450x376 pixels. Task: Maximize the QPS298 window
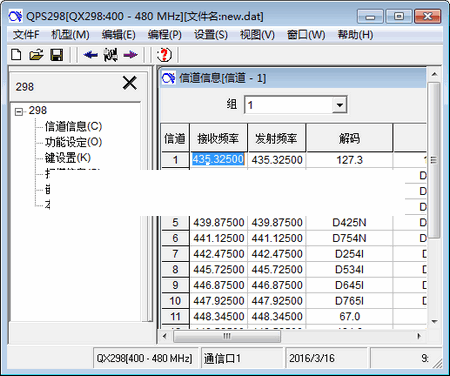coord(399,16)
